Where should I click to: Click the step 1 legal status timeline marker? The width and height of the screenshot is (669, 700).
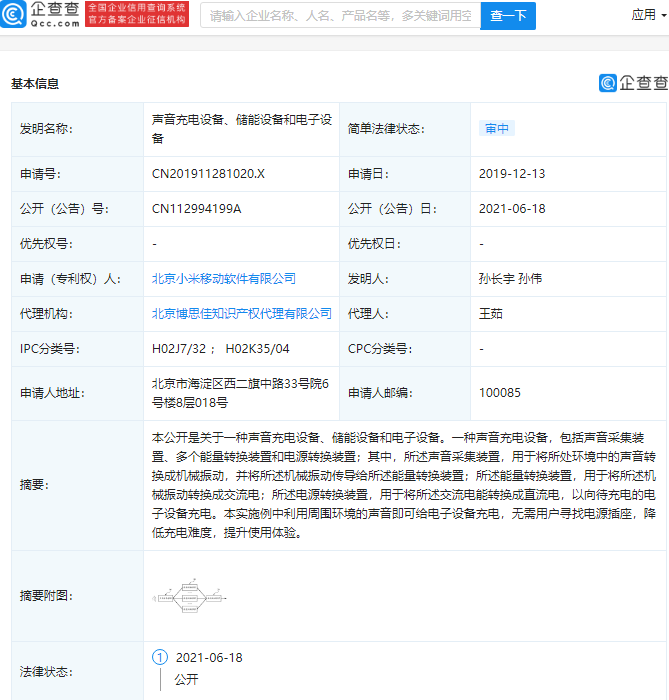[160, 657]
